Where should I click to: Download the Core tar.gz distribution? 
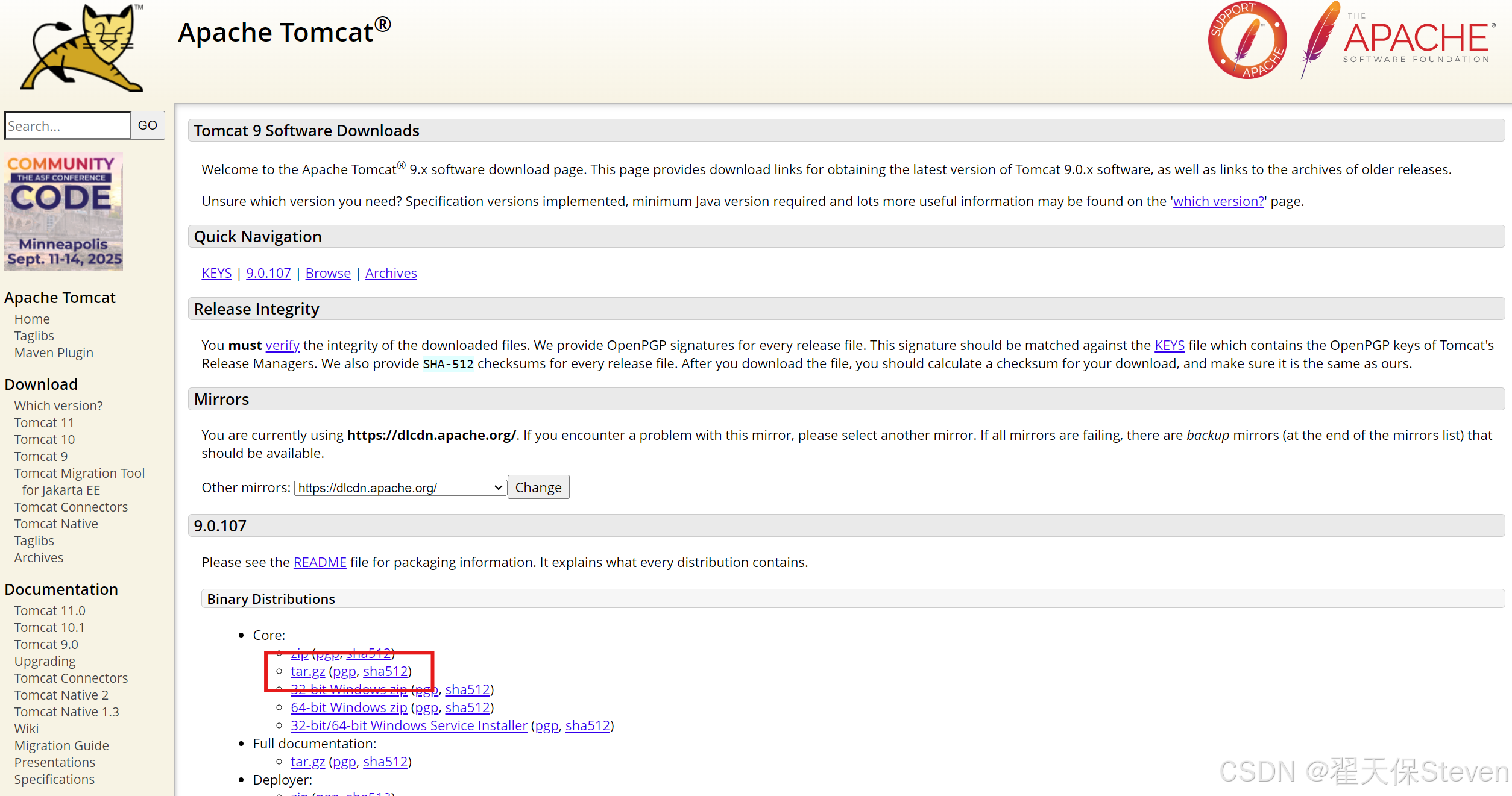point(307,671)
